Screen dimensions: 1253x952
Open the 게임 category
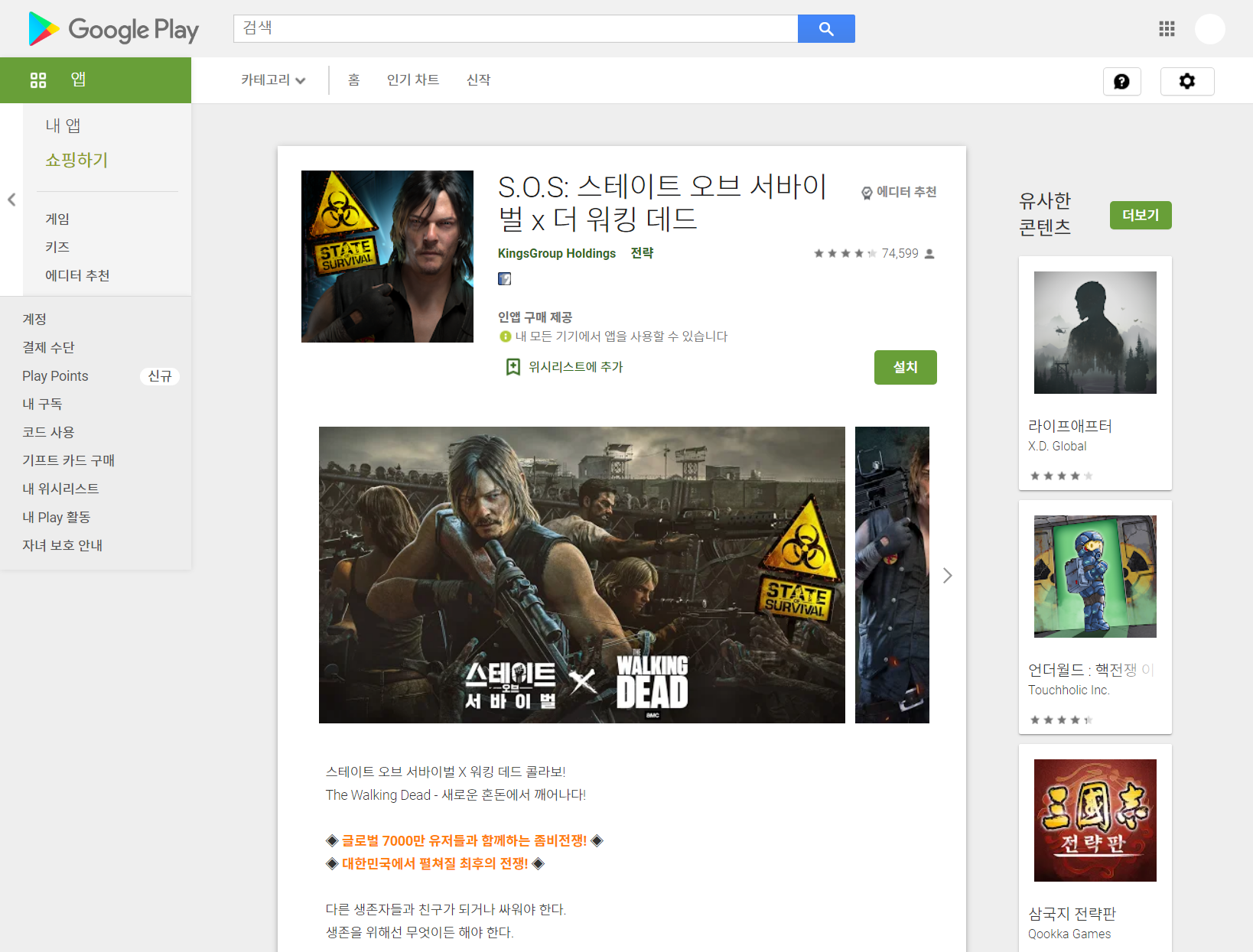(x=57, y=219)
